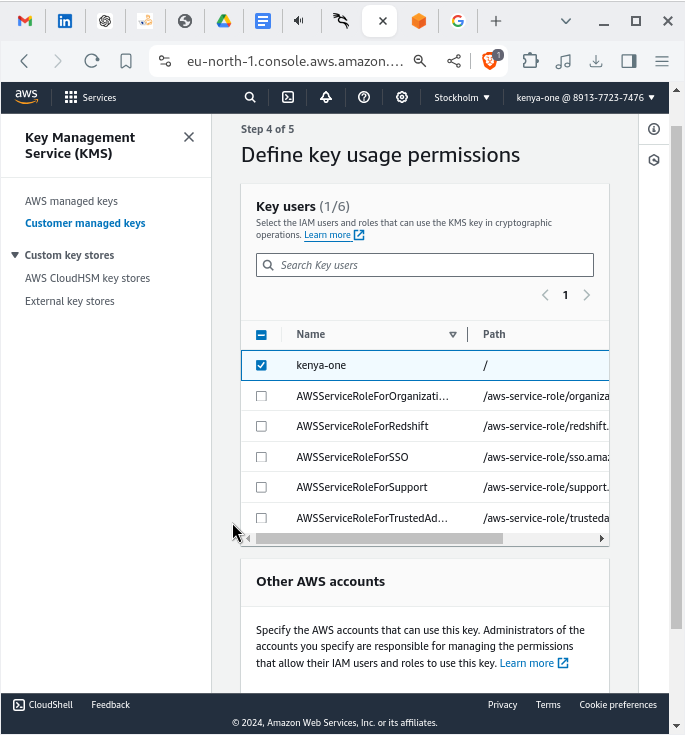This screenshot has height=735, width=685.
Task: Open browser extensions menu
Action: point(530,61)
